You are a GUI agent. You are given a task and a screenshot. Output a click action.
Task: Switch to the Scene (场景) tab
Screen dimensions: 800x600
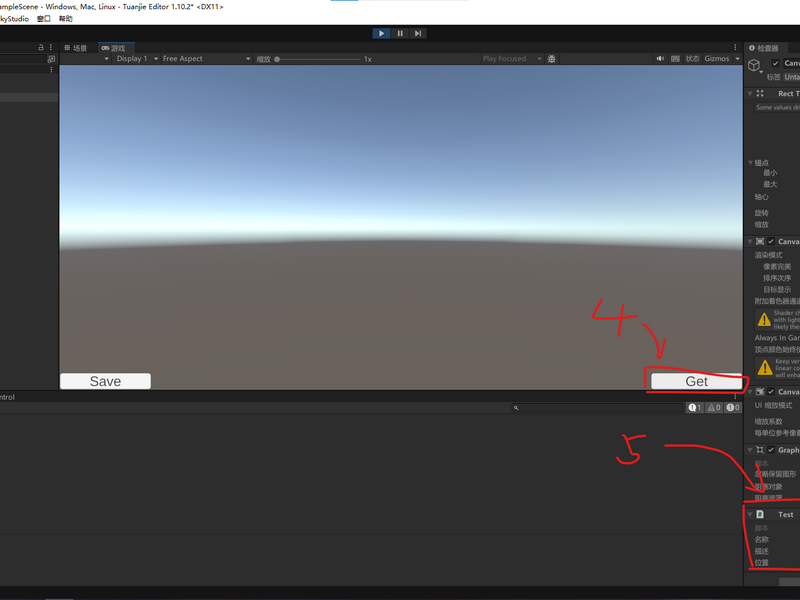tap(76, 48)
